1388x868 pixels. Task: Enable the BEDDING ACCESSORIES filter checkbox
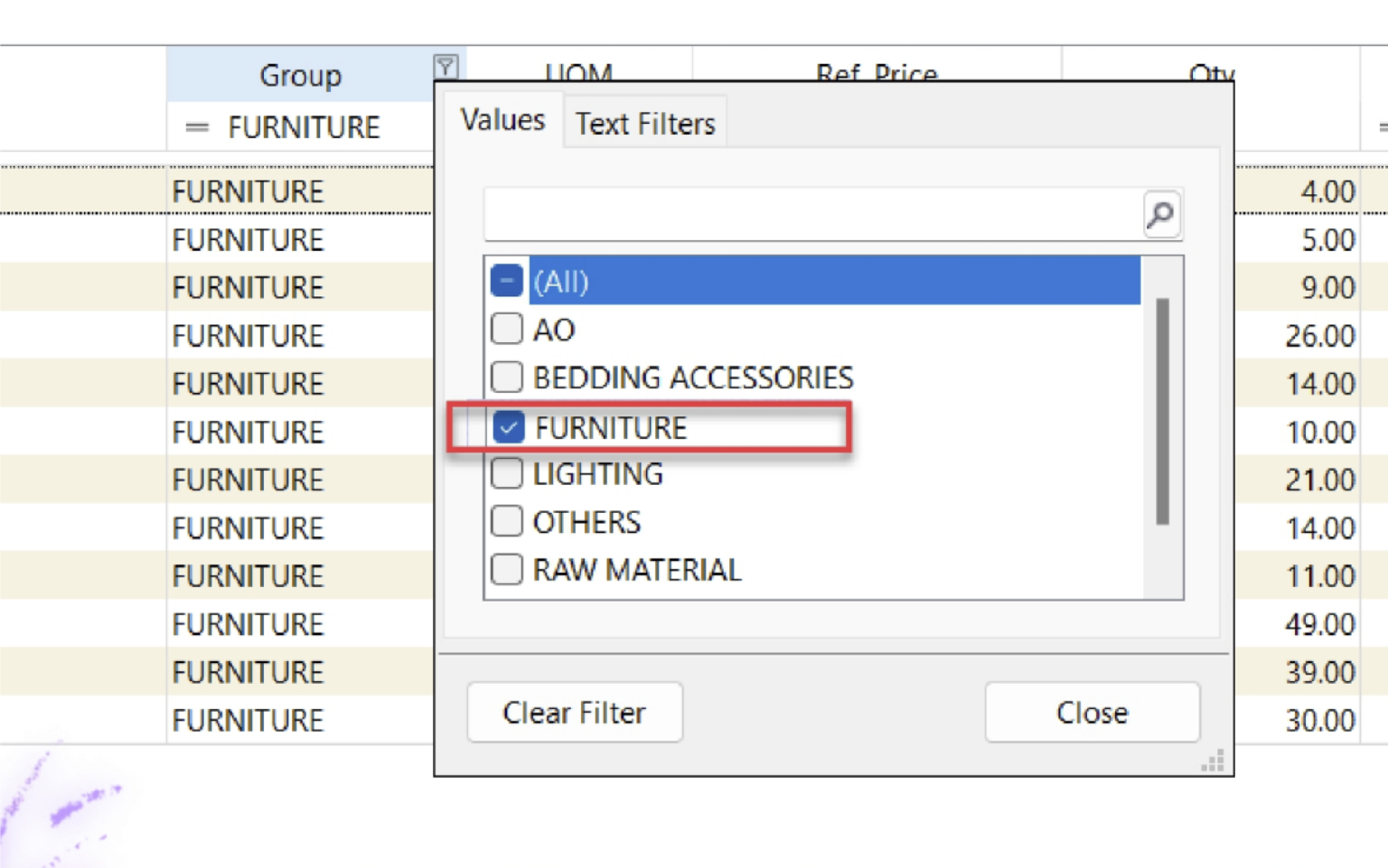coord(507,377)
